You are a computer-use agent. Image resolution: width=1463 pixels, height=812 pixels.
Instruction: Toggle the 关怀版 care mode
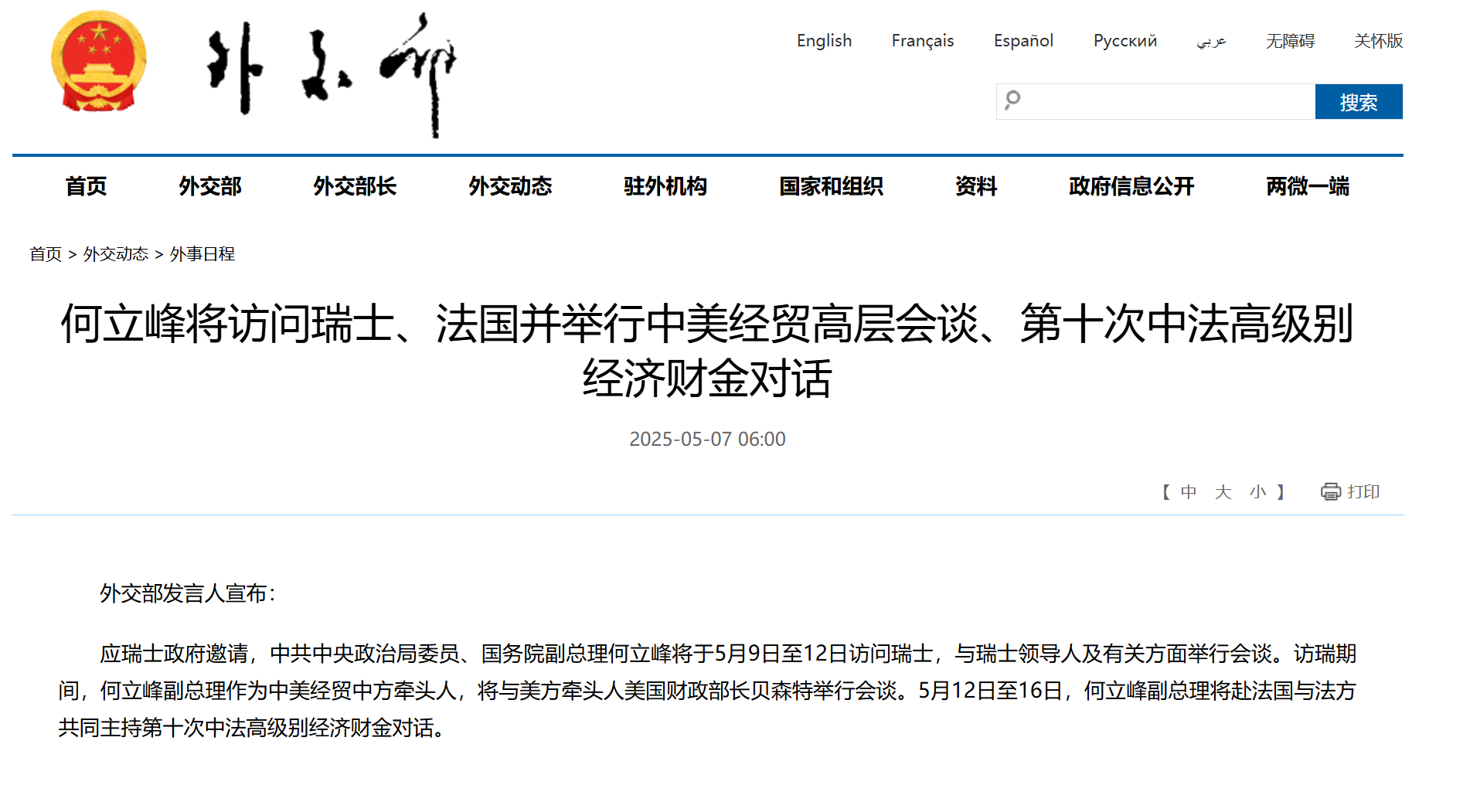[1378, 41]
